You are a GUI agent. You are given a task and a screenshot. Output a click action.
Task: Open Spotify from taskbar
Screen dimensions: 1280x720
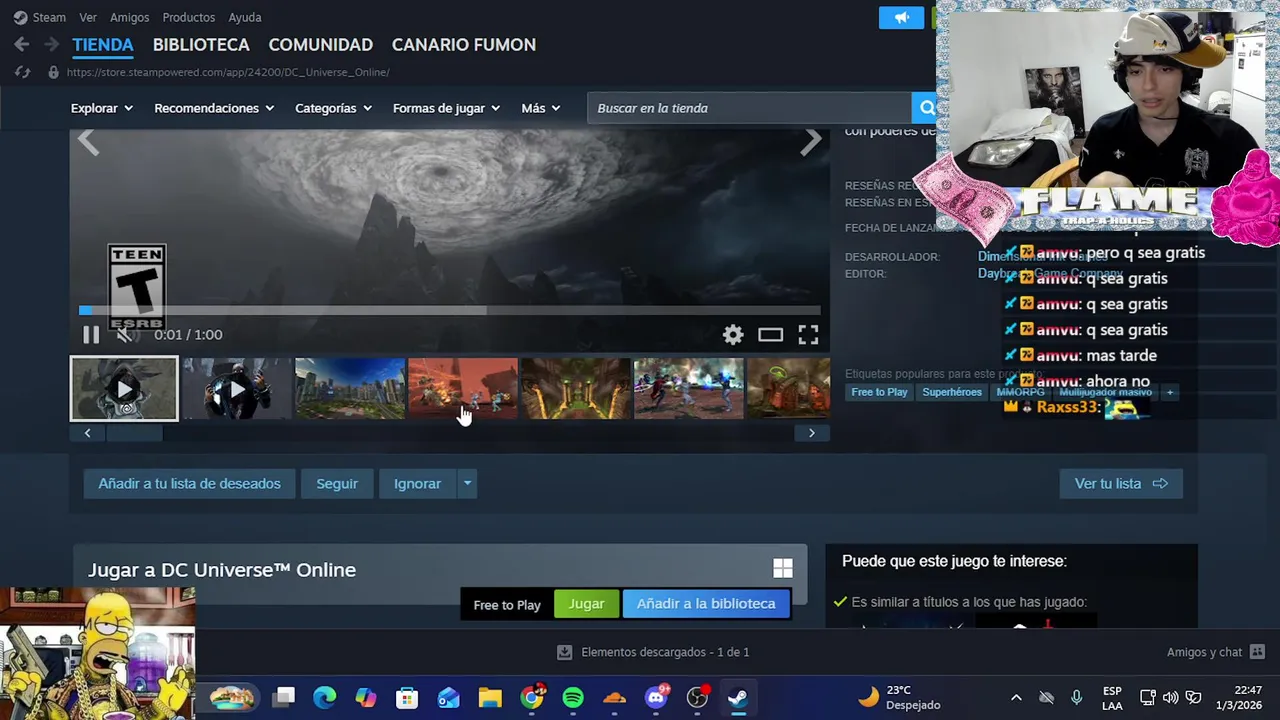pyautogui.click(x=573, y=697)
